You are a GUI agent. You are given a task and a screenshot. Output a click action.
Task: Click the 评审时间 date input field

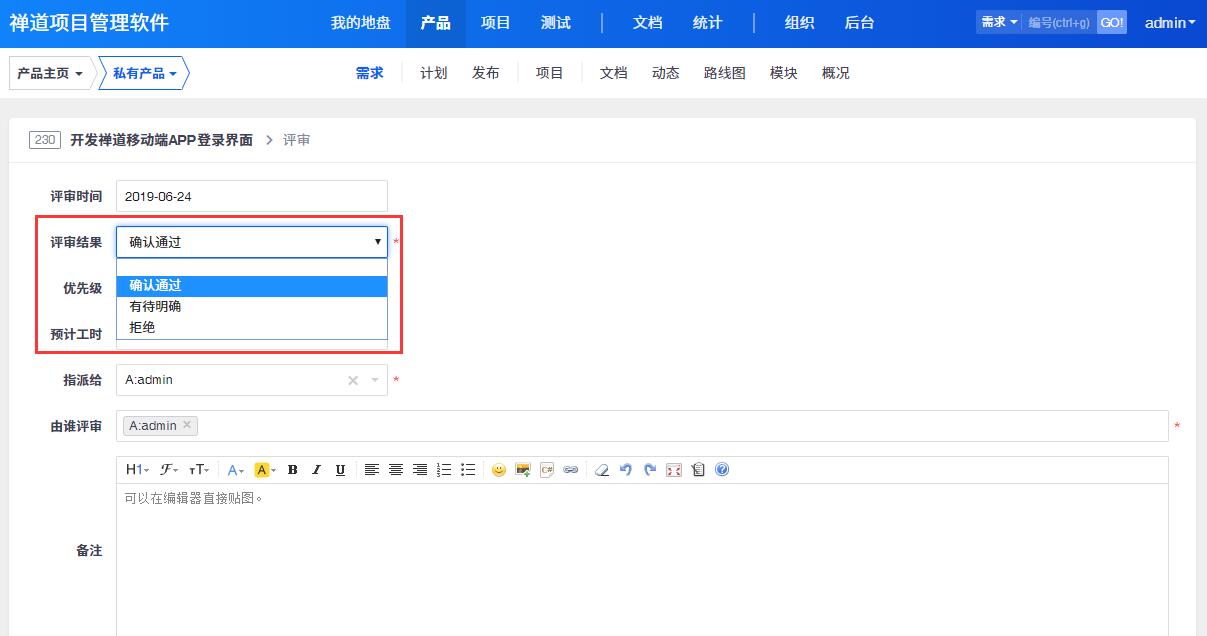click(250, 195)
